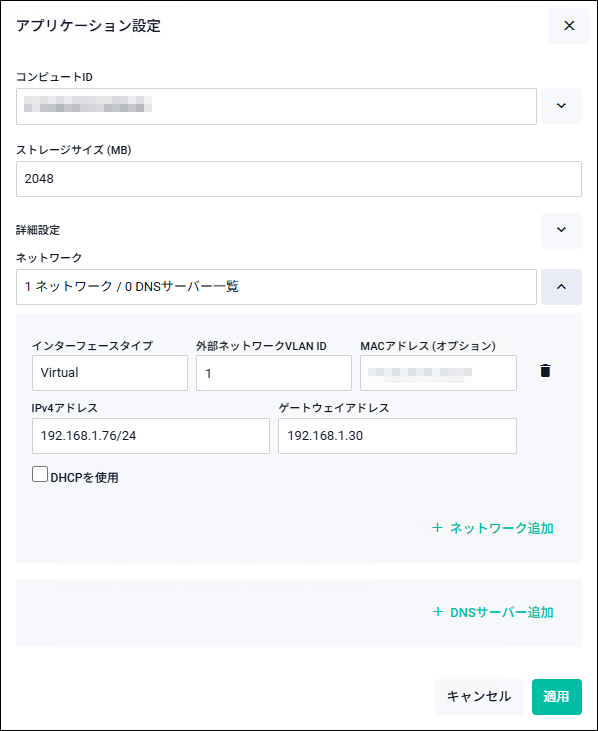Viewport: 598px width, 731px height.
Task: Click the インターフェースタイプ field showing Virtual
Action: click(110, 373)
